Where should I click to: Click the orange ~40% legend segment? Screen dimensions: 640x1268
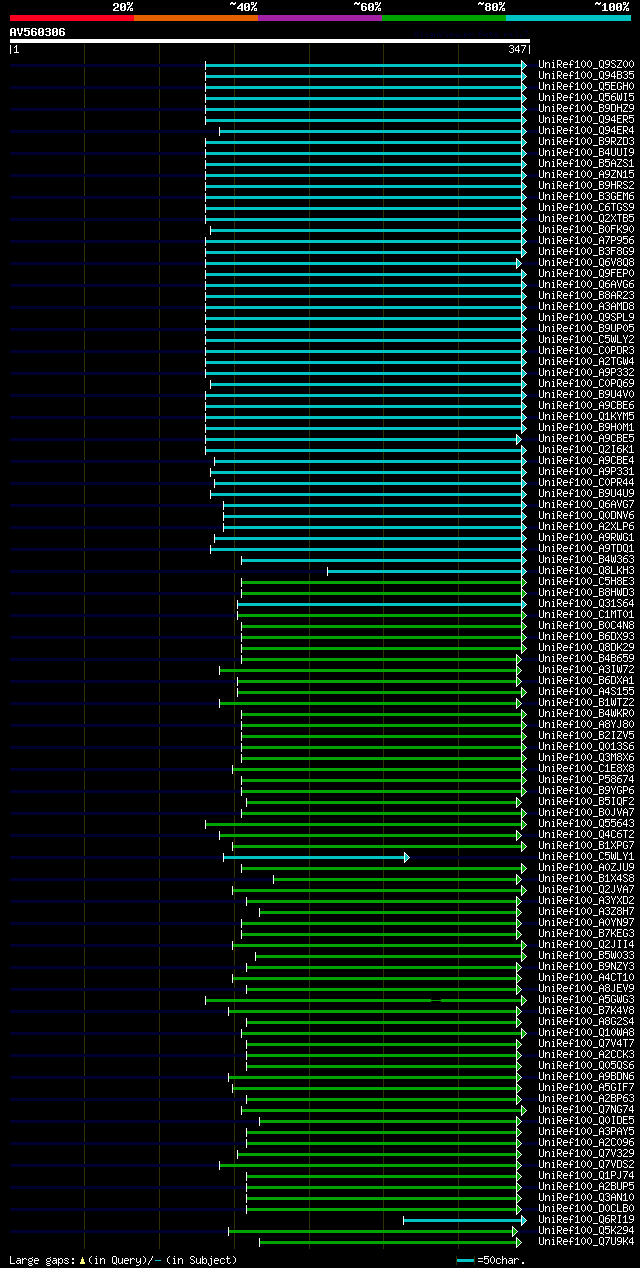coord(196,18)
